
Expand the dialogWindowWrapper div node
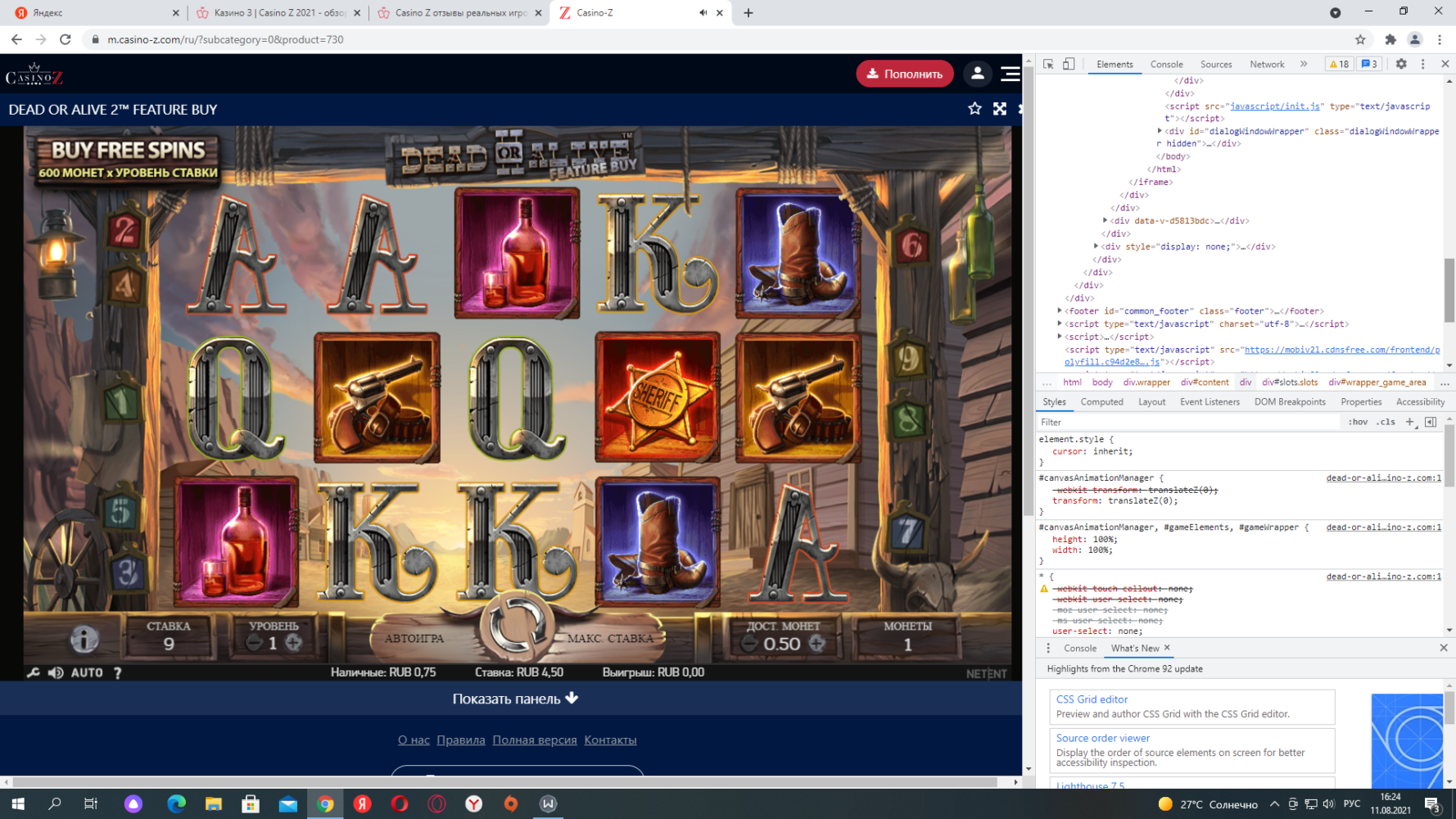click(1160, 131)
